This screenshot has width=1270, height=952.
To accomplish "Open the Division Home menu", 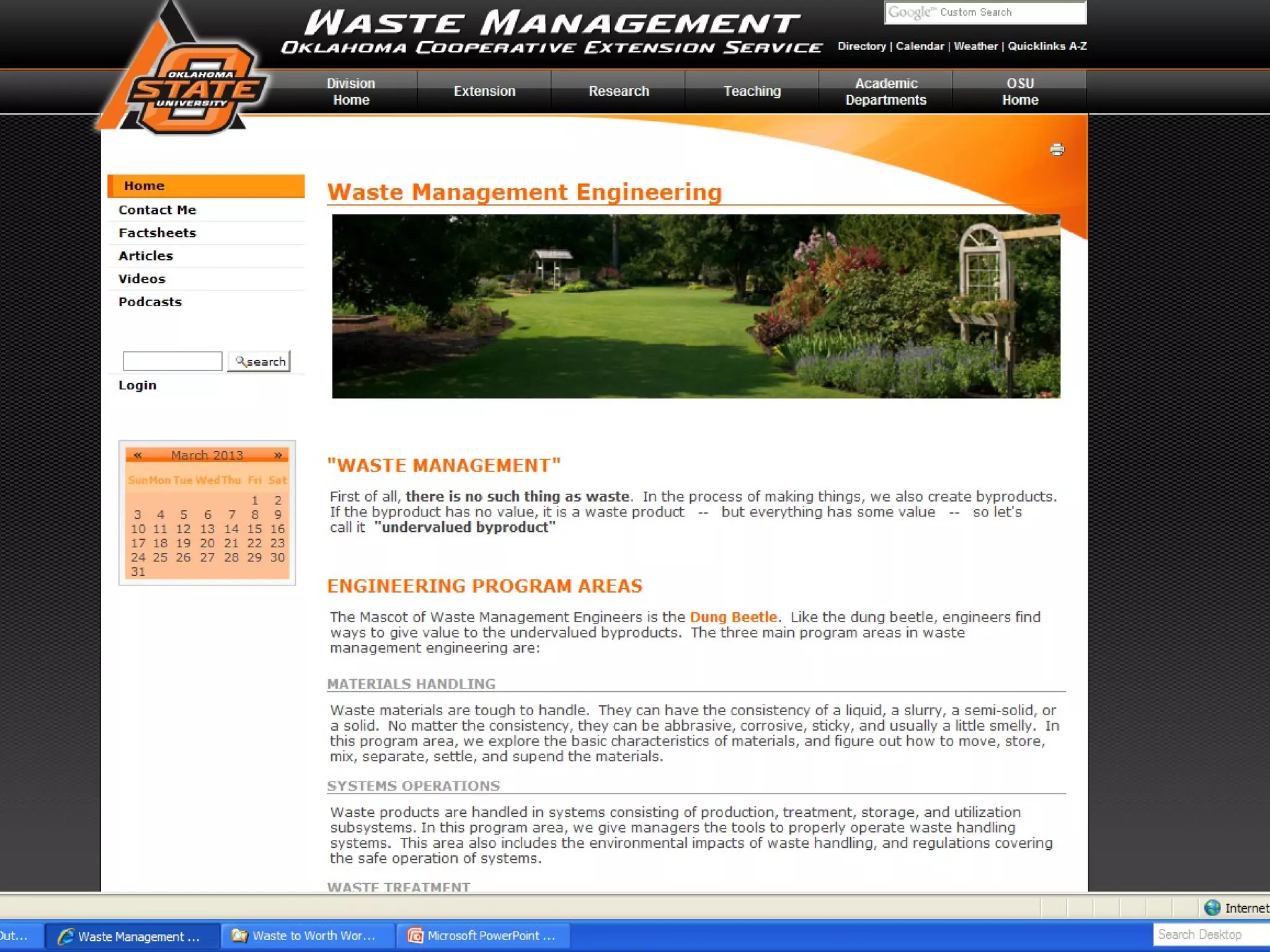I will 351,92.
